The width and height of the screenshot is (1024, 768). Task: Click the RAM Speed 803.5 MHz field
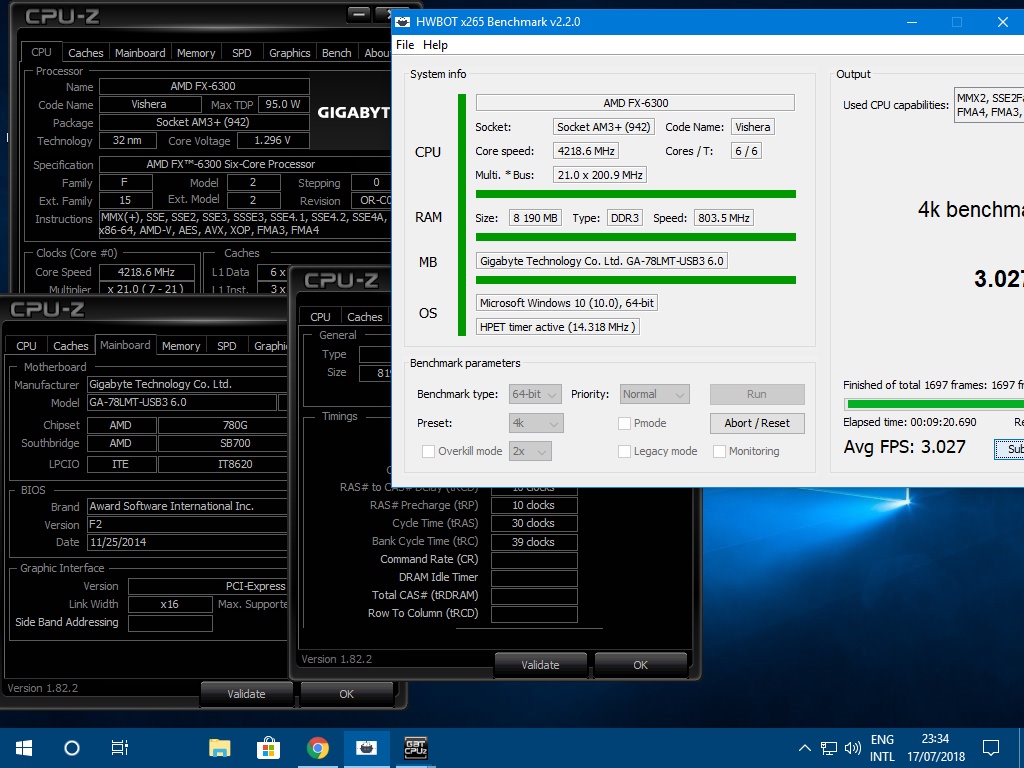pos(724,218)
